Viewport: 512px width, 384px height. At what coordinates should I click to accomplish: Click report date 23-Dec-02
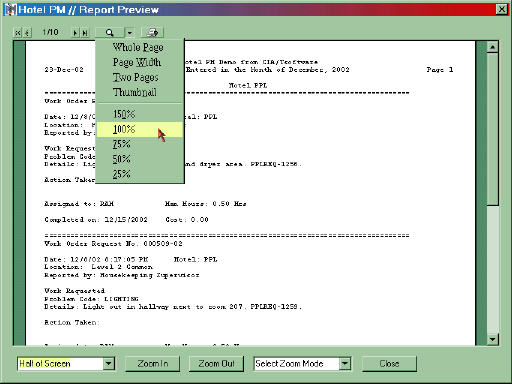click(64, 70)
